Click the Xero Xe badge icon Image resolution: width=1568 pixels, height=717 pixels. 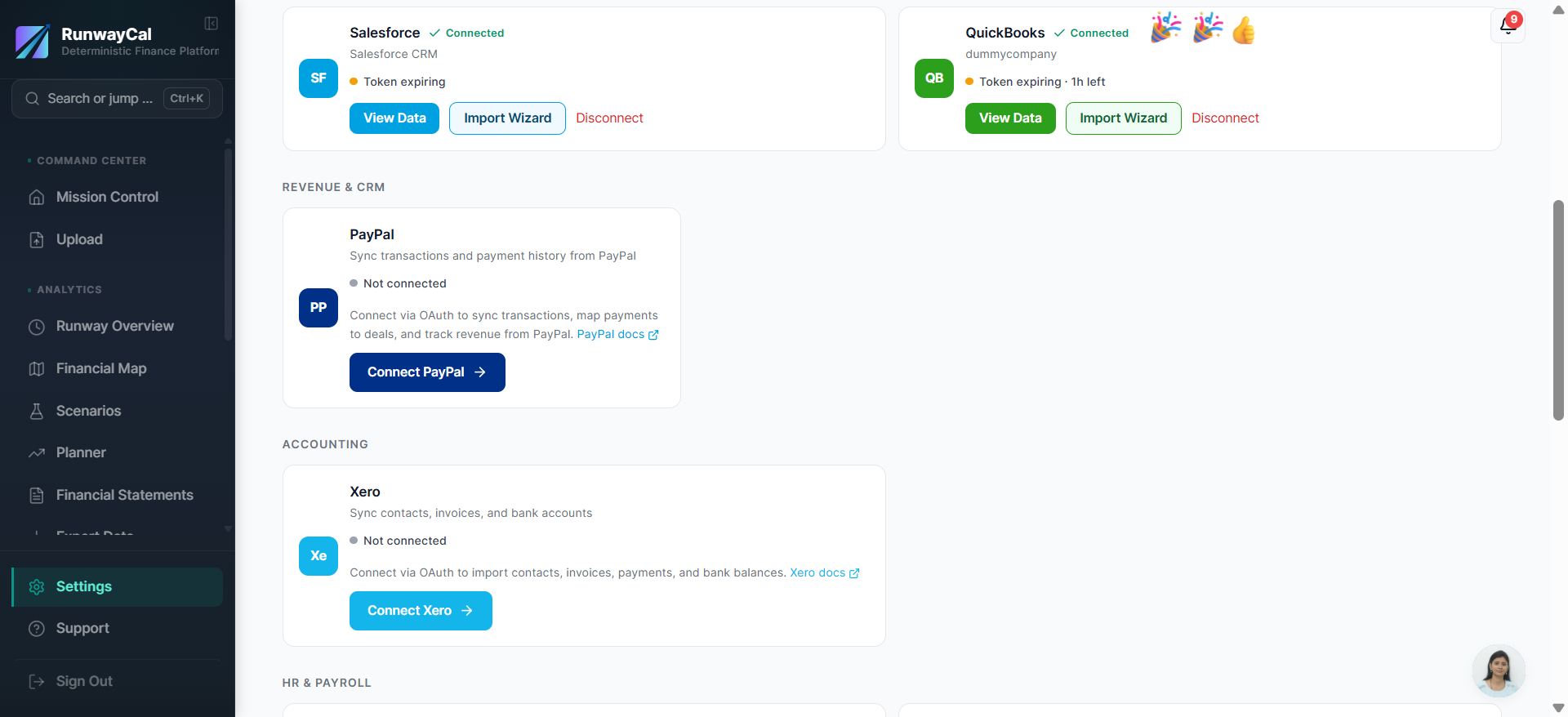point(318,556)
